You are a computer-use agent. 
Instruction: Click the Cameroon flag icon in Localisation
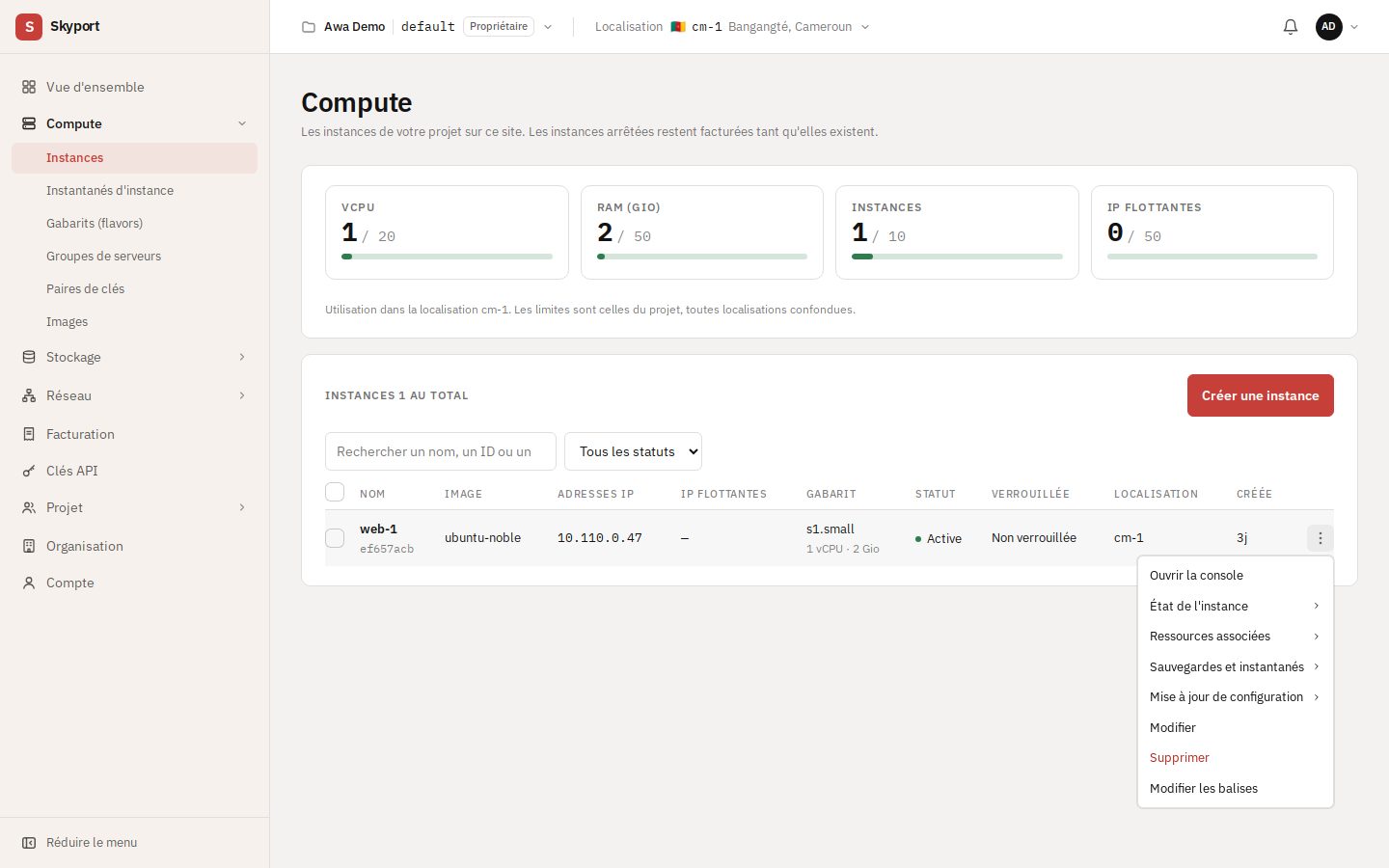[678, 27]
